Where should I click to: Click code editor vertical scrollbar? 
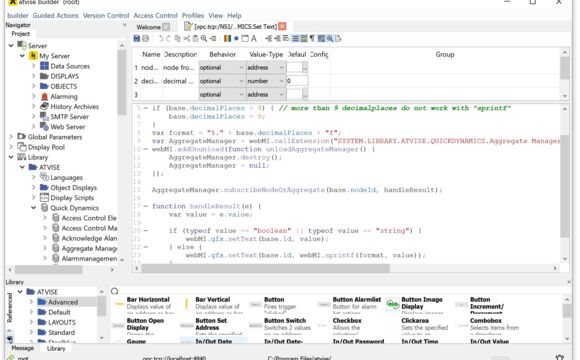click(564, 186)
